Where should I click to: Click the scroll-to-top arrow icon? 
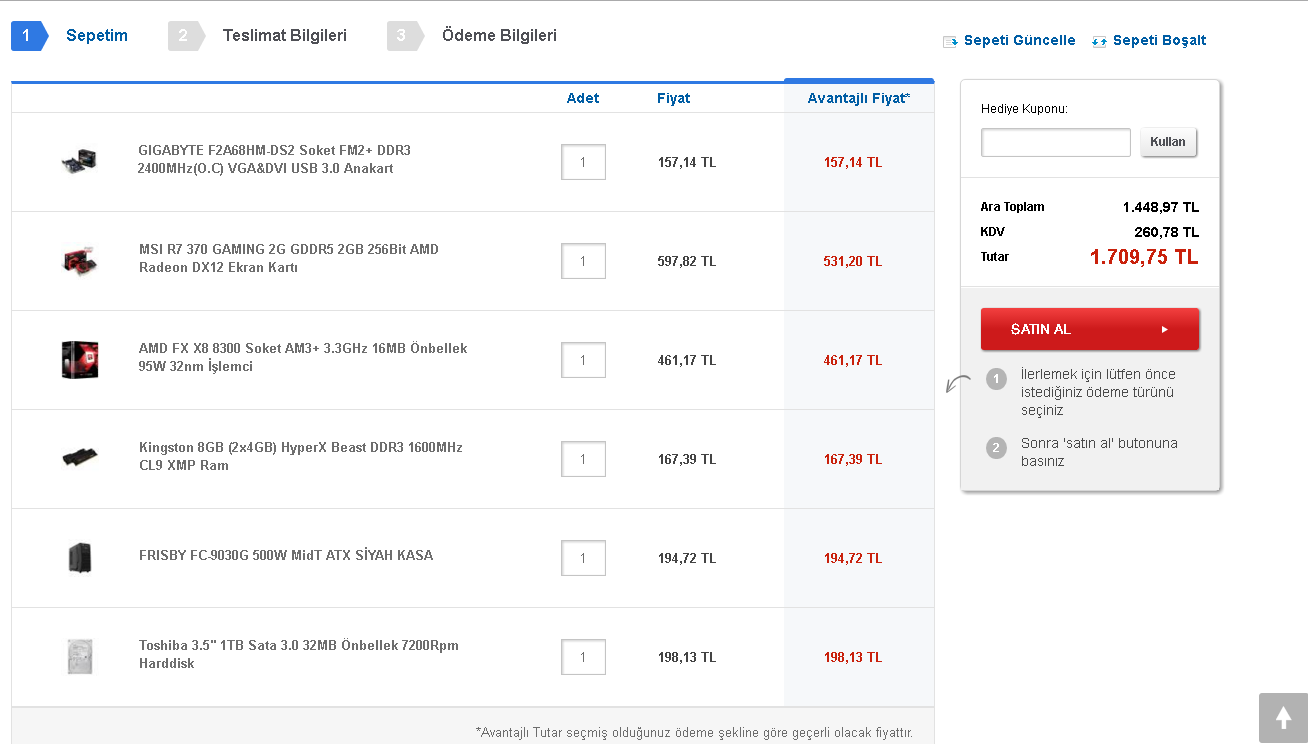coord(1283,717)
